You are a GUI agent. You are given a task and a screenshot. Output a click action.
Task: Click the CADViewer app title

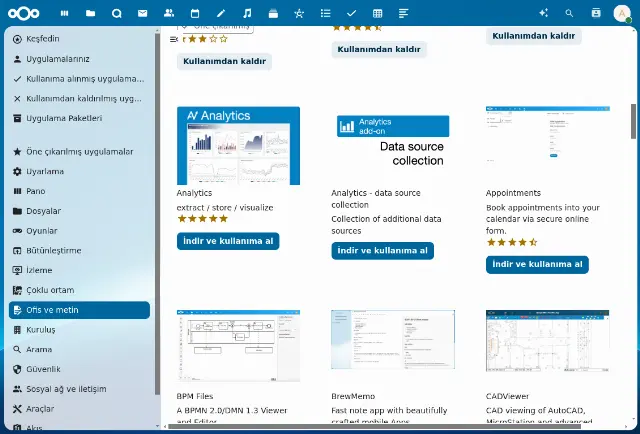[x=507, y=396]
